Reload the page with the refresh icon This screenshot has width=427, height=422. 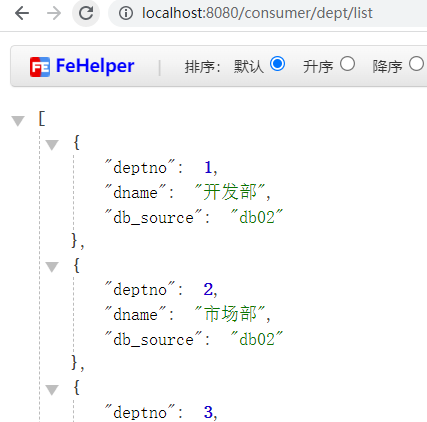[86, 13]
